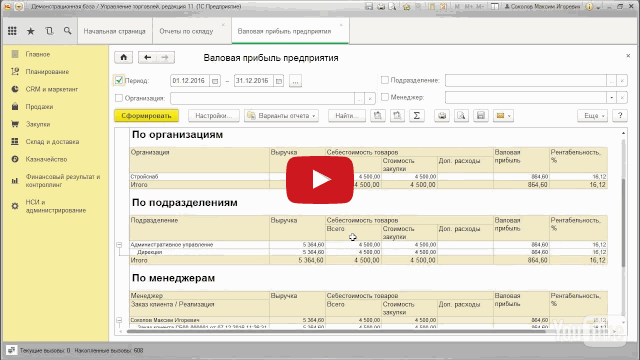This screenshot has height=360, width=640.
Task: Click the sum (sigma) toolbar icon
Action: pyautogui.click(x=417, y=116)
